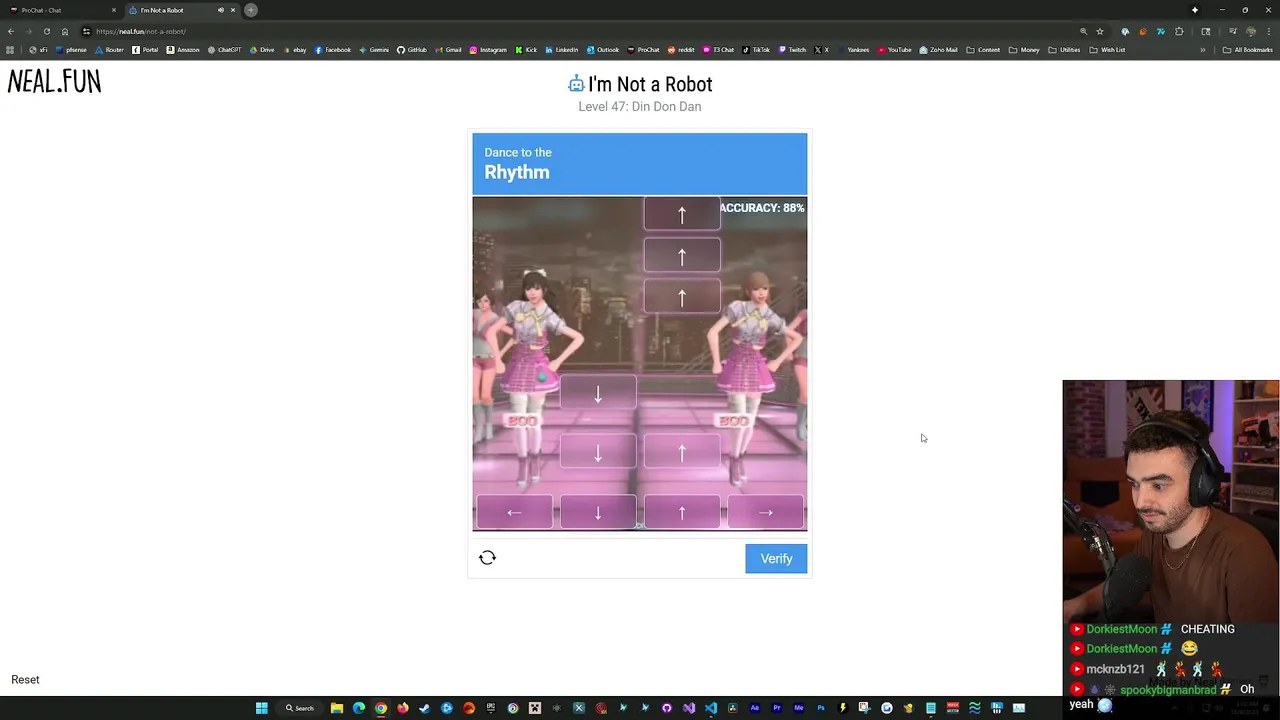Hit the left arrow receptor pad
The image size is (1280, 720).
tap(514, 512)
